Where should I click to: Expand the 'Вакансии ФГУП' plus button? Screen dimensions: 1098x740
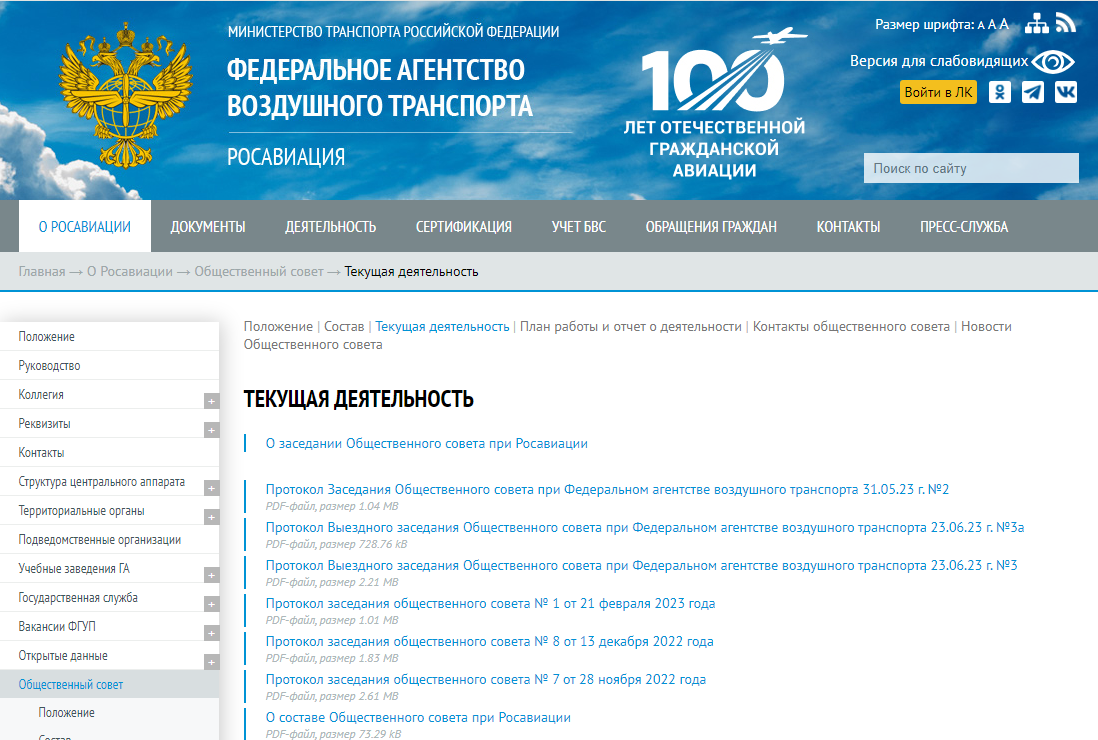[x=211, y=633]
